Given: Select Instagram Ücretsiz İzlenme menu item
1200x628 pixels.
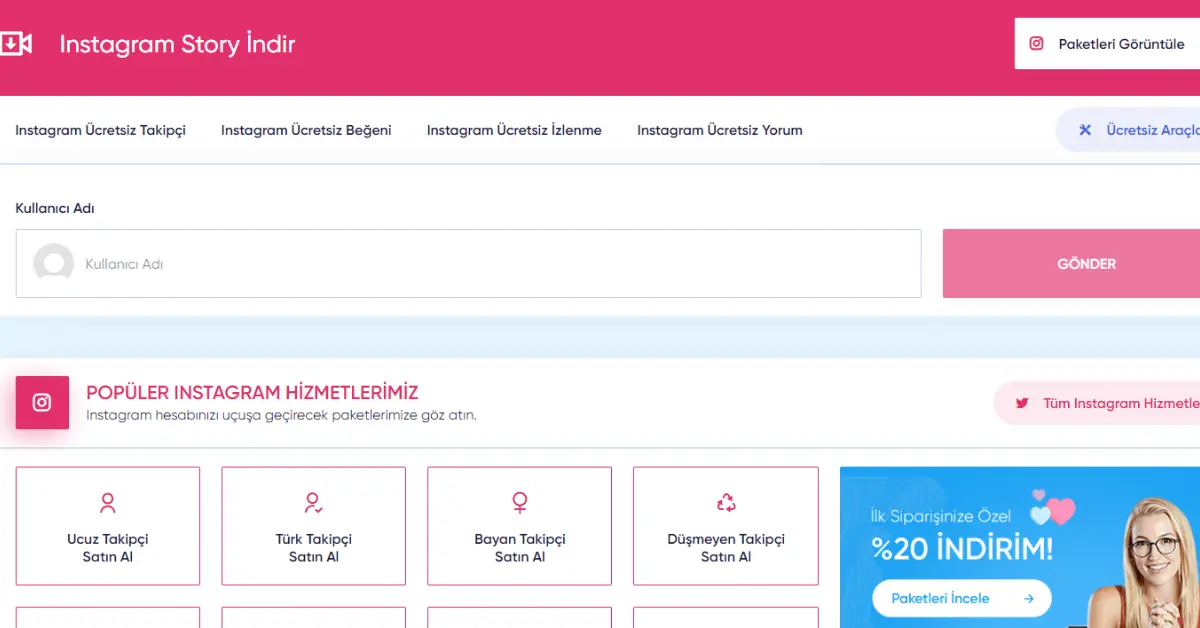Looking at the screenshot, I should point(514,130).
